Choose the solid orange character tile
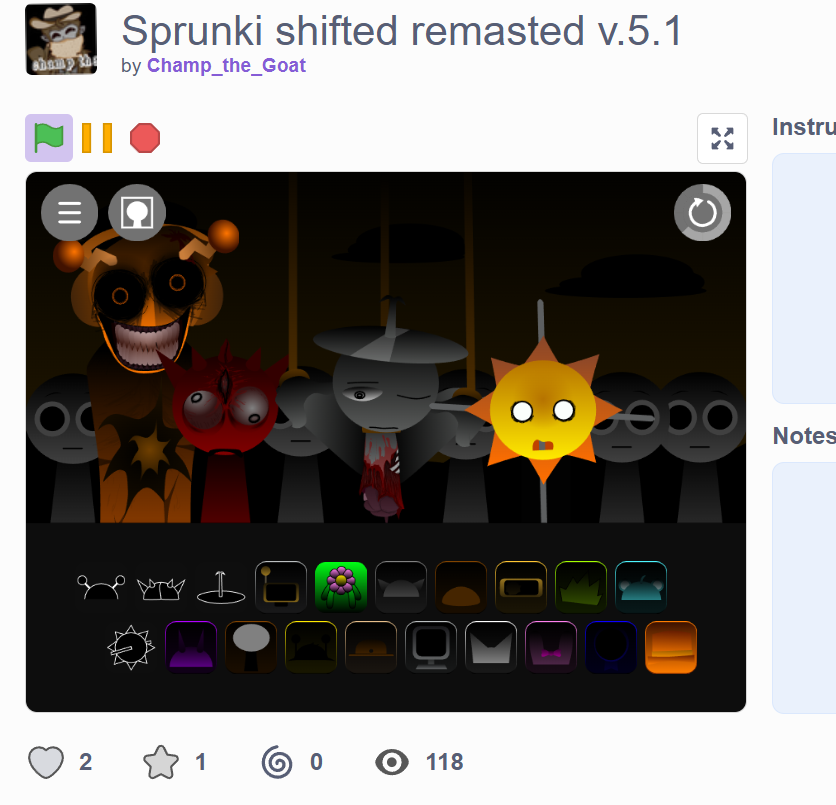836x805 pixels. pyautogui.click(x=671, y=647)
